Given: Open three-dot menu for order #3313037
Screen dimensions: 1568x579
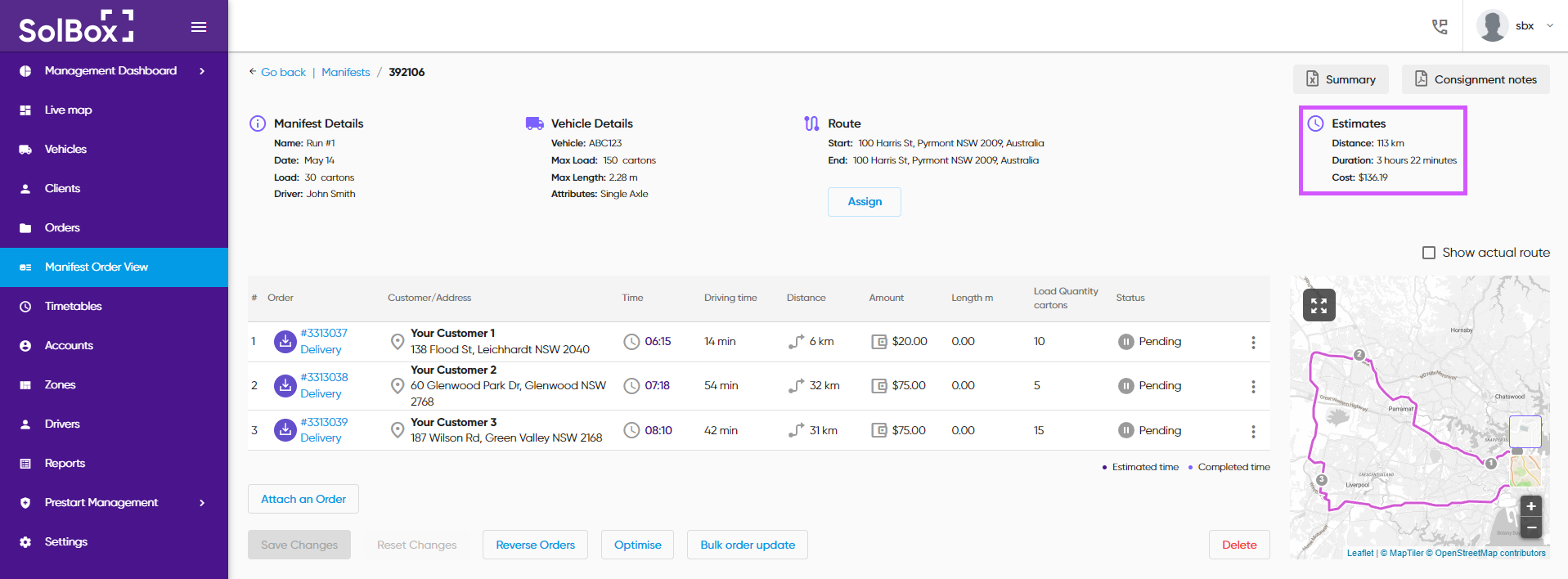Looking at the screenshot, I should (x=1252, y=342).
